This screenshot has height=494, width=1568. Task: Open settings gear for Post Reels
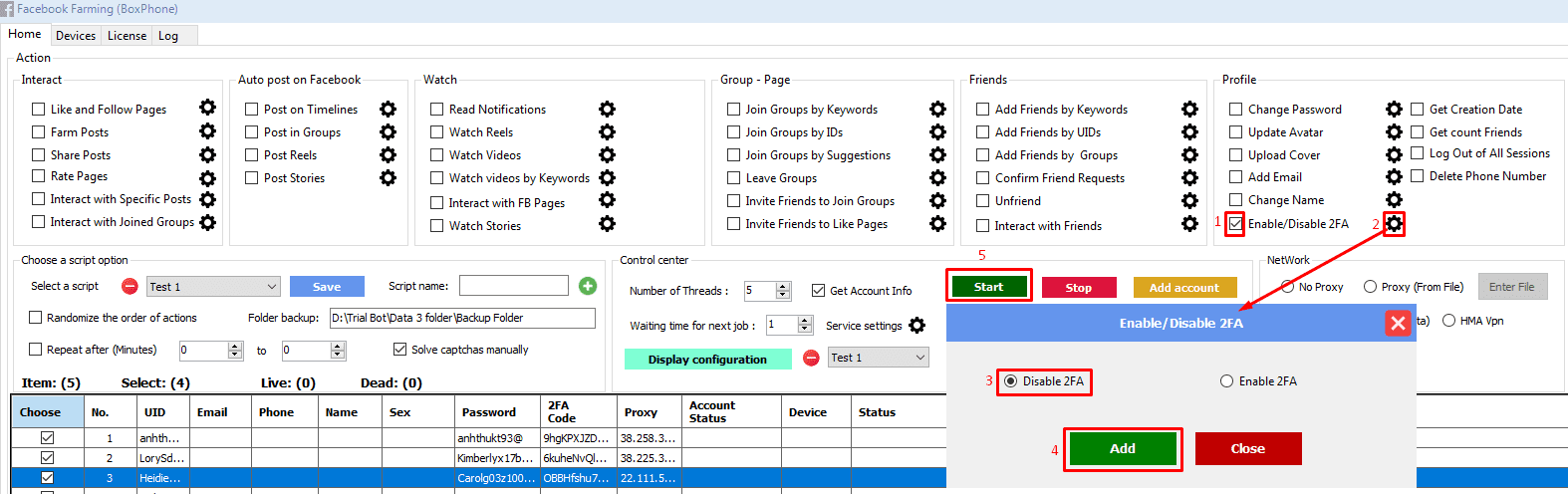(388, 154)
